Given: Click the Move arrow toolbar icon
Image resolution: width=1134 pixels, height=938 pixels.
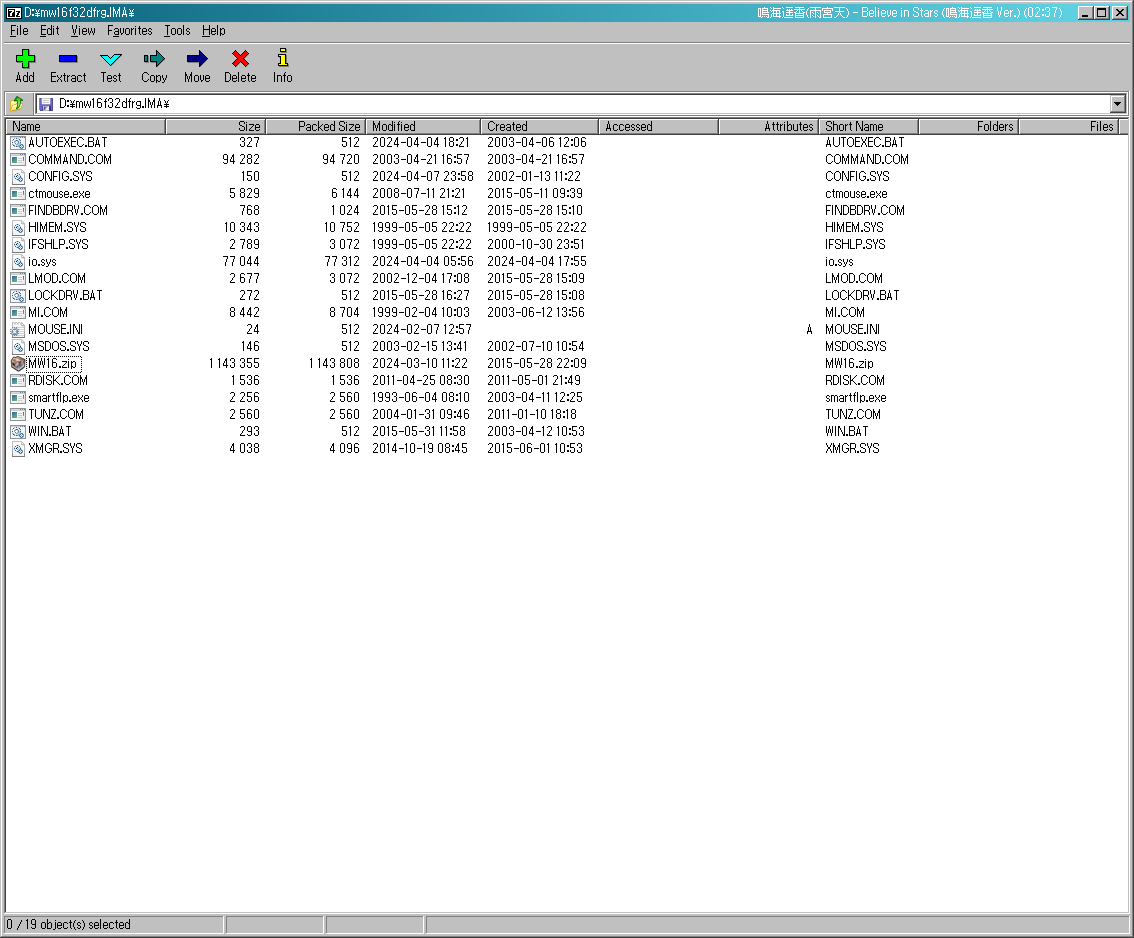Looking at the screenshot, I should pos(197,60).
